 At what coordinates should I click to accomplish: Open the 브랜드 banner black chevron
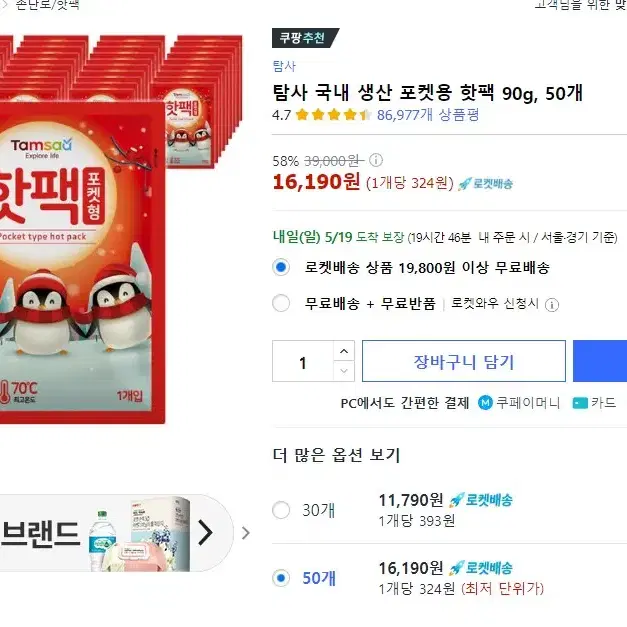[x=205, y=533]
